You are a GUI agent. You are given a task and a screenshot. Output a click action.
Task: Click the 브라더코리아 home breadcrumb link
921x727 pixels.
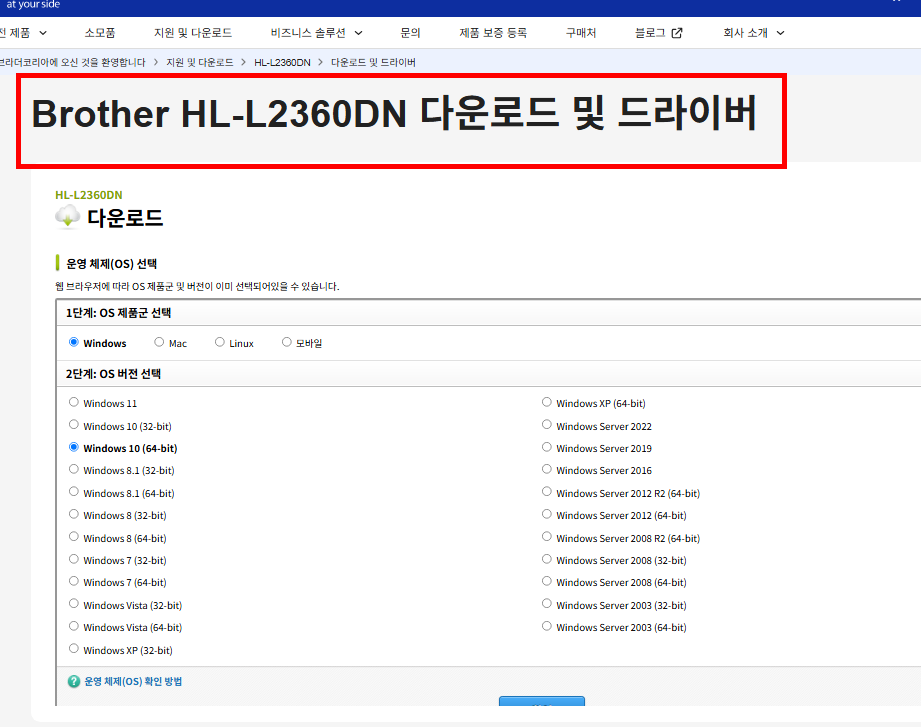(x=72, y=62)
